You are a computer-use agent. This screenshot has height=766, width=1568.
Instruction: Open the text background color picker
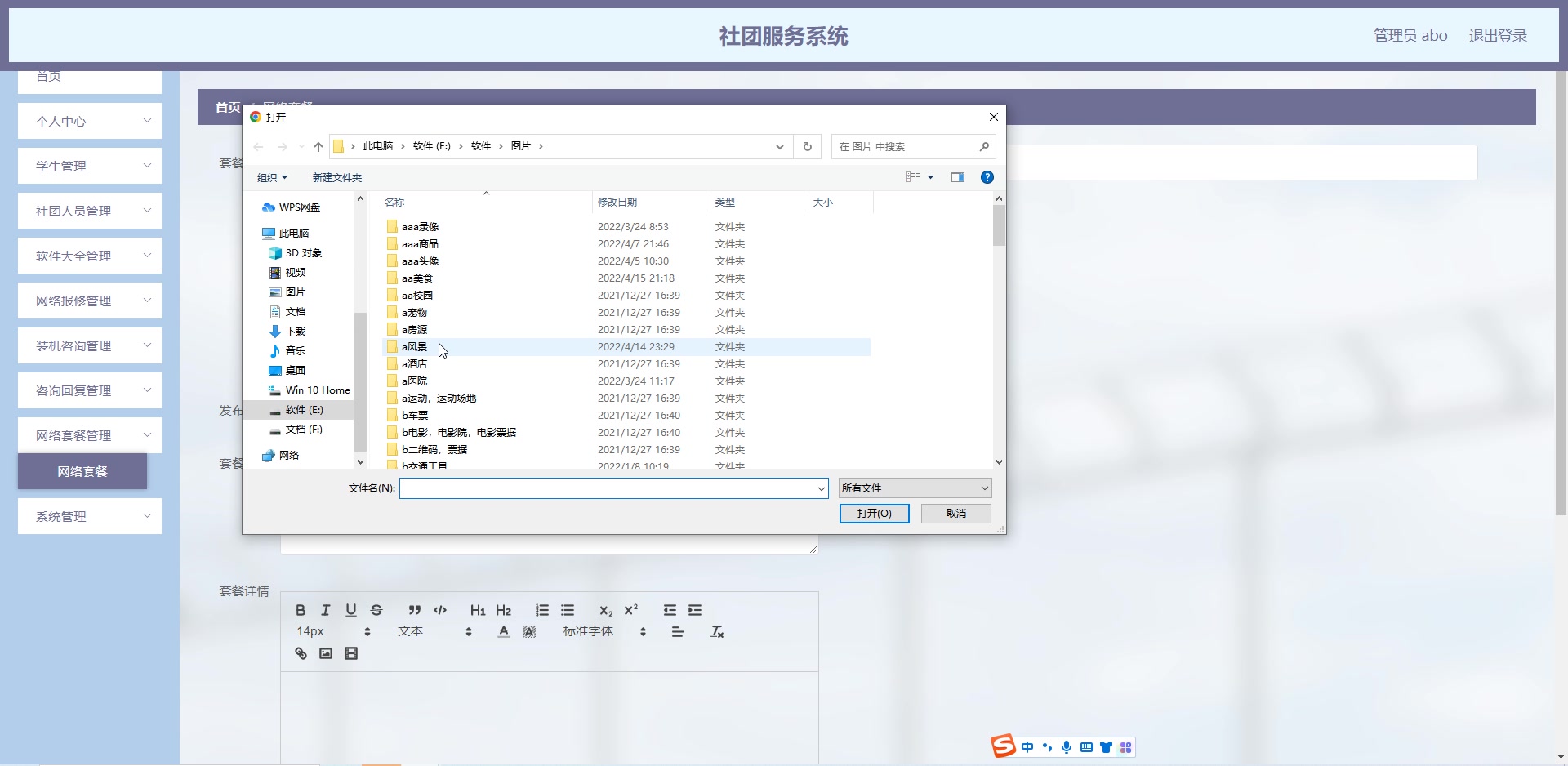pos(529,631)
